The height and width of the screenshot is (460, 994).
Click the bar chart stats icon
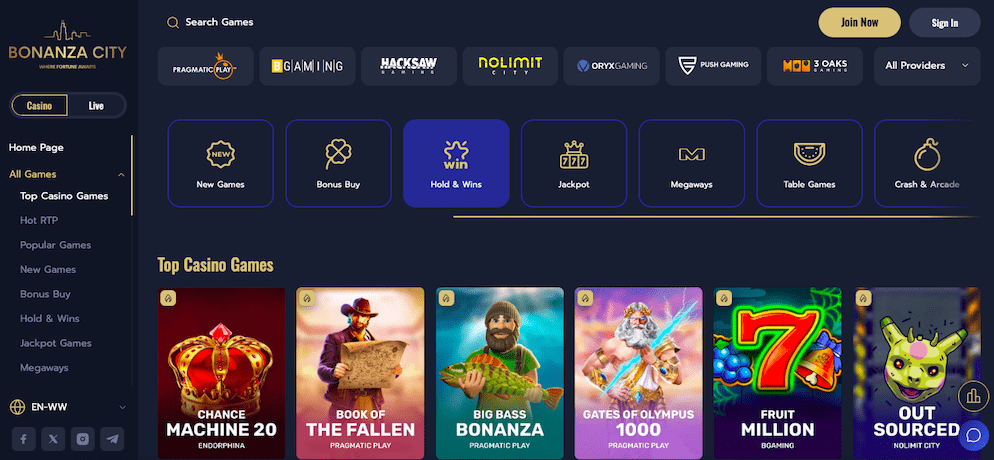pyautogui.click(x=973, y=397)
